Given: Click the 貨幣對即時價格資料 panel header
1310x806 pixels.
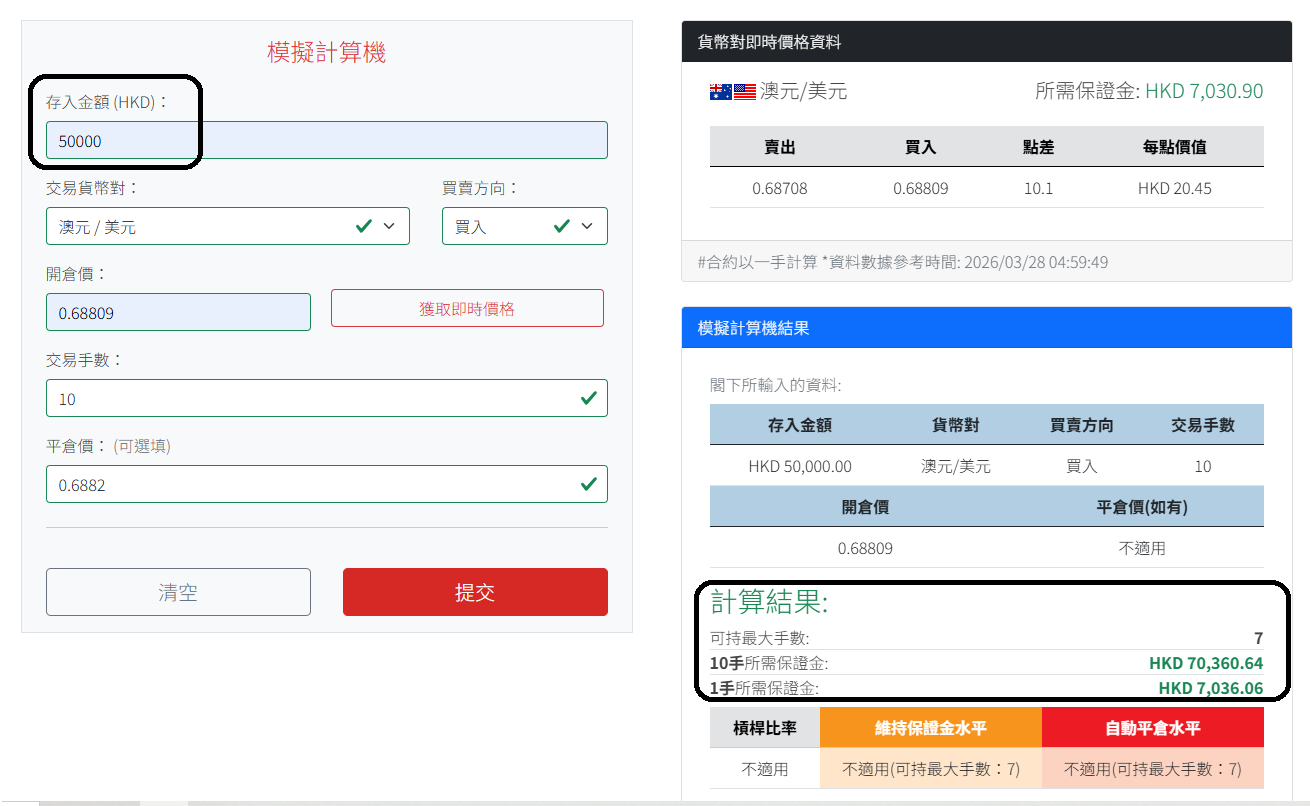Looking at the screenshot, I should (986, 42).
